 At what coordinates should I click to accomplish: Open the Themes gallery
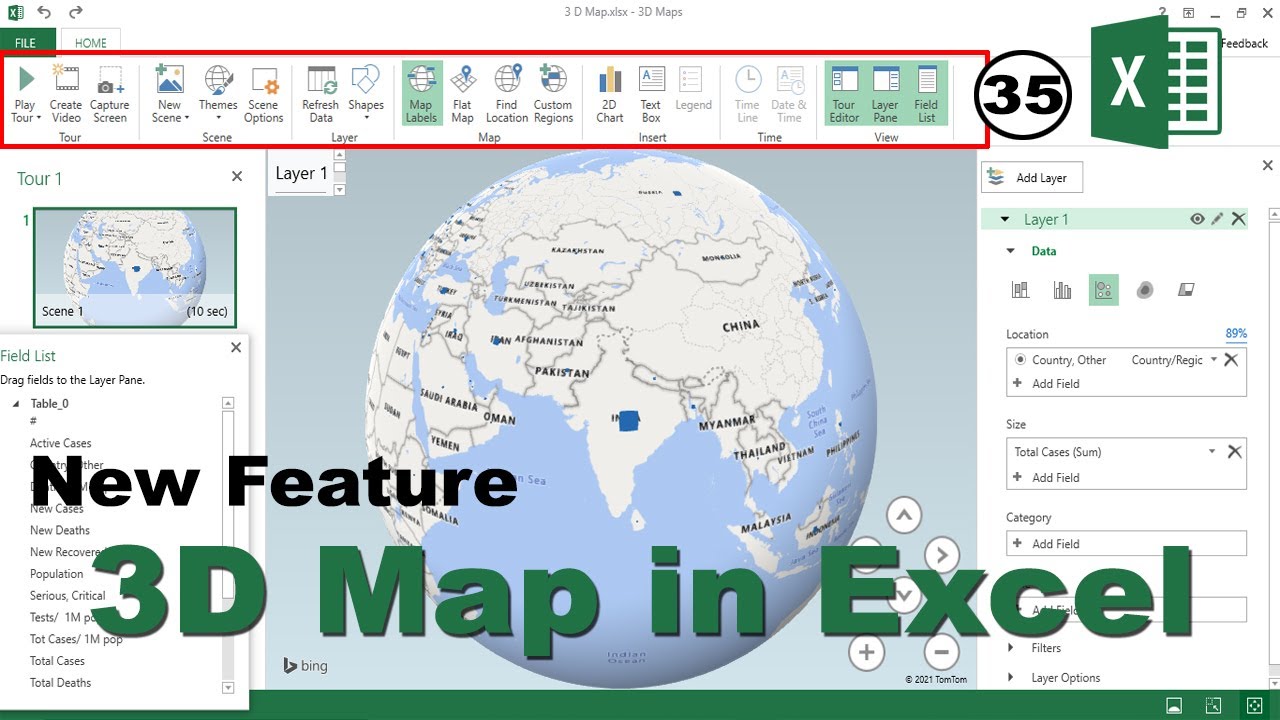pos(218,93)
